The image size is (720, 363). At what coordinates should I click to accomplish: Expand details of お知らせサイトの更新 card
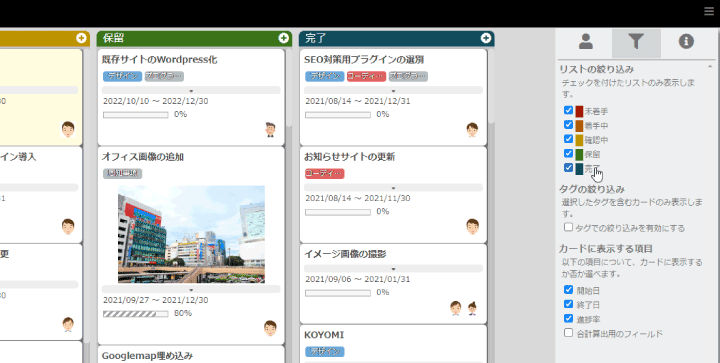click(393, 188)
